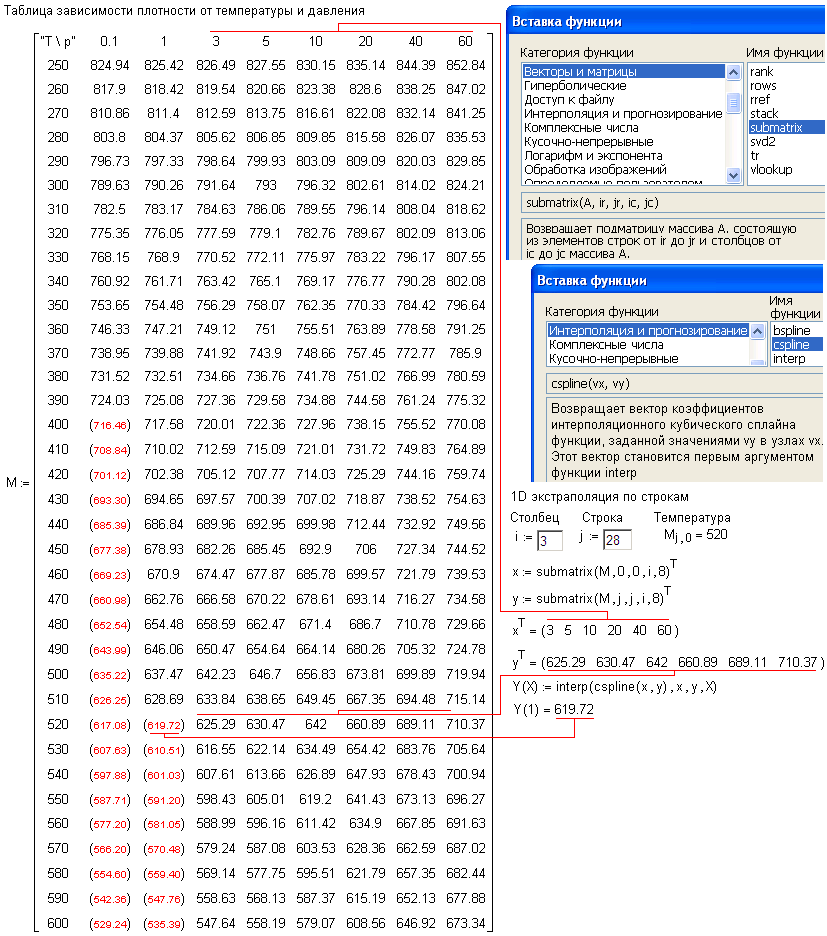827x936 pixels.
Task: Choose function interp in name list
Action: 789,359
